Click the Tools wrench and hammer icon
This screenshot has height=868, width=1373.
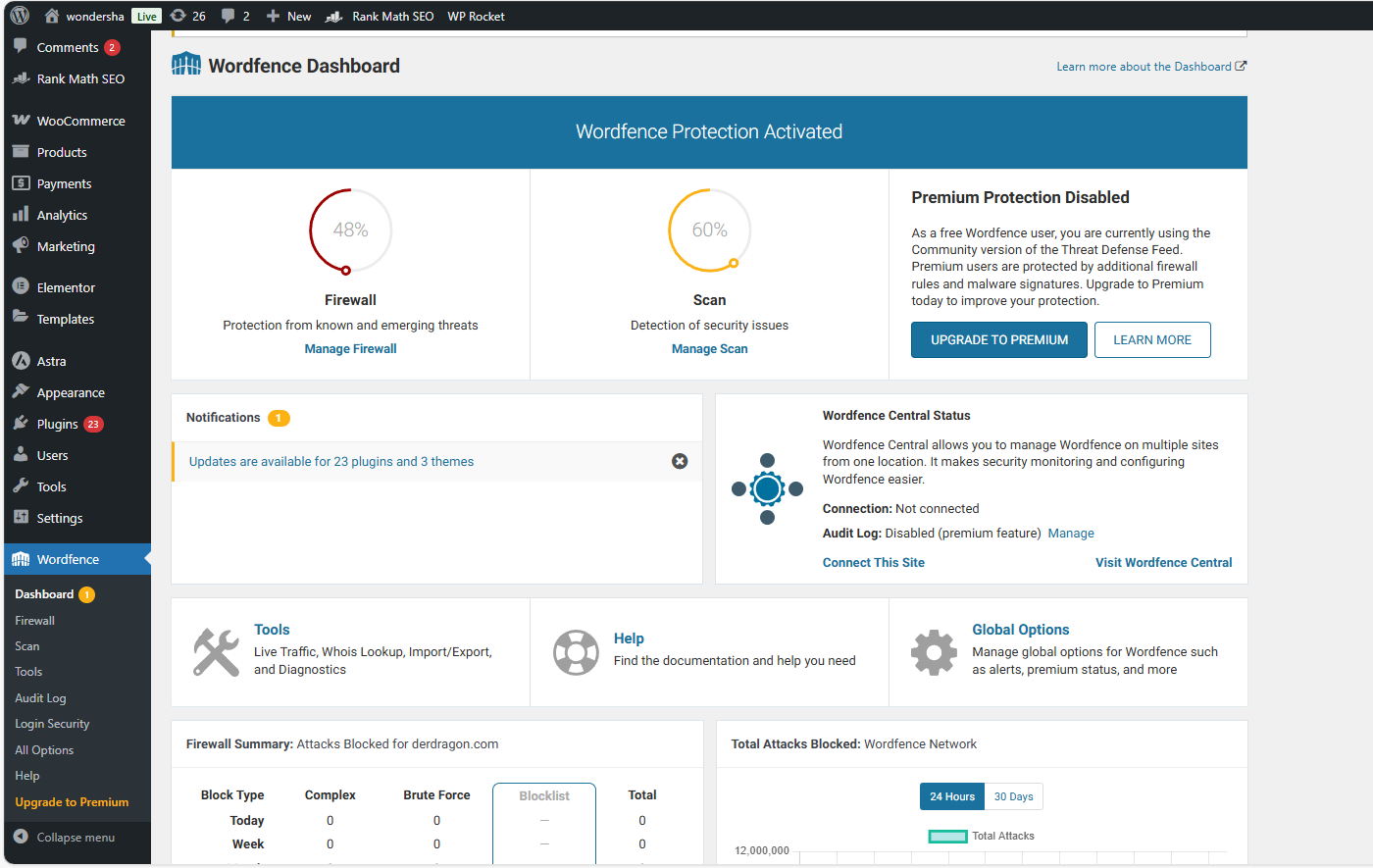pos(216,652)
